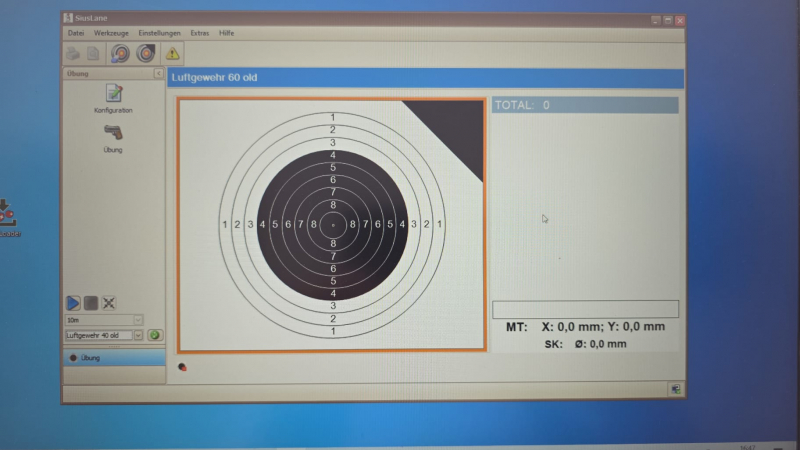
Task: Maximize the SiusLane window
Action: pyautogui.click(x=668, y=20)
